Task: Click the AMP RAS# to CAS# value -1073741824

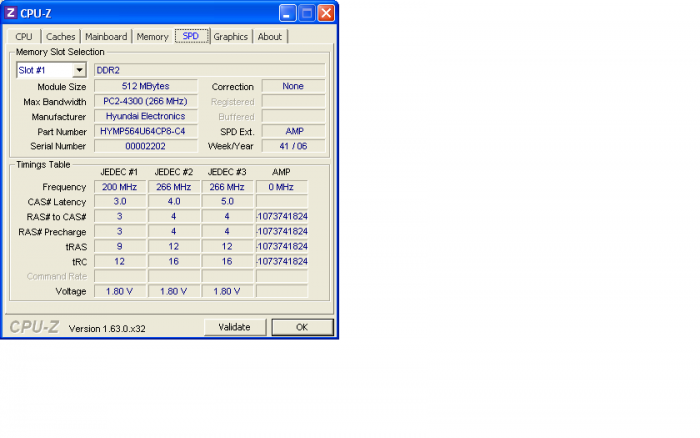Action: coord(281,217)
